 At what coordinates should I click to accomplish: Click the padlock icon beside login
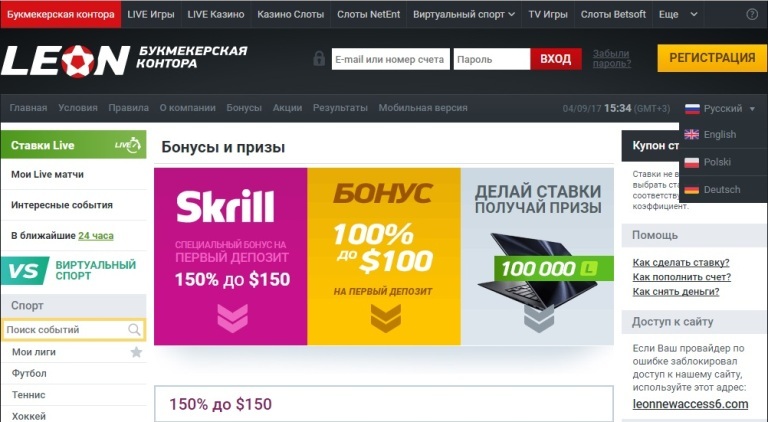click(x=319, y=58)
